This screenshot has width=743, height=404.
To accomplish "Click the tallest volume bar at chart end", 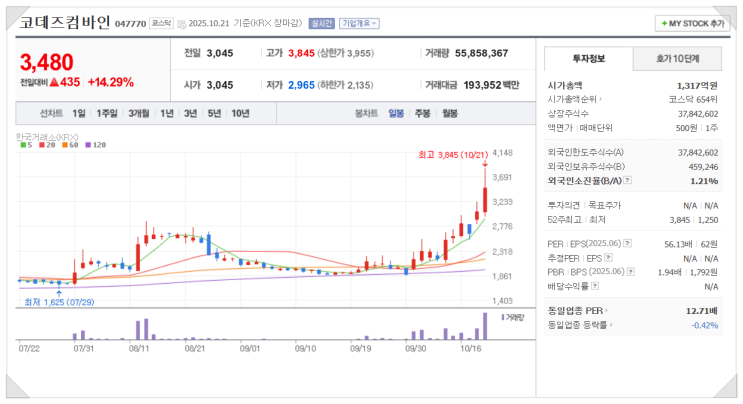I will click(485, 326).
